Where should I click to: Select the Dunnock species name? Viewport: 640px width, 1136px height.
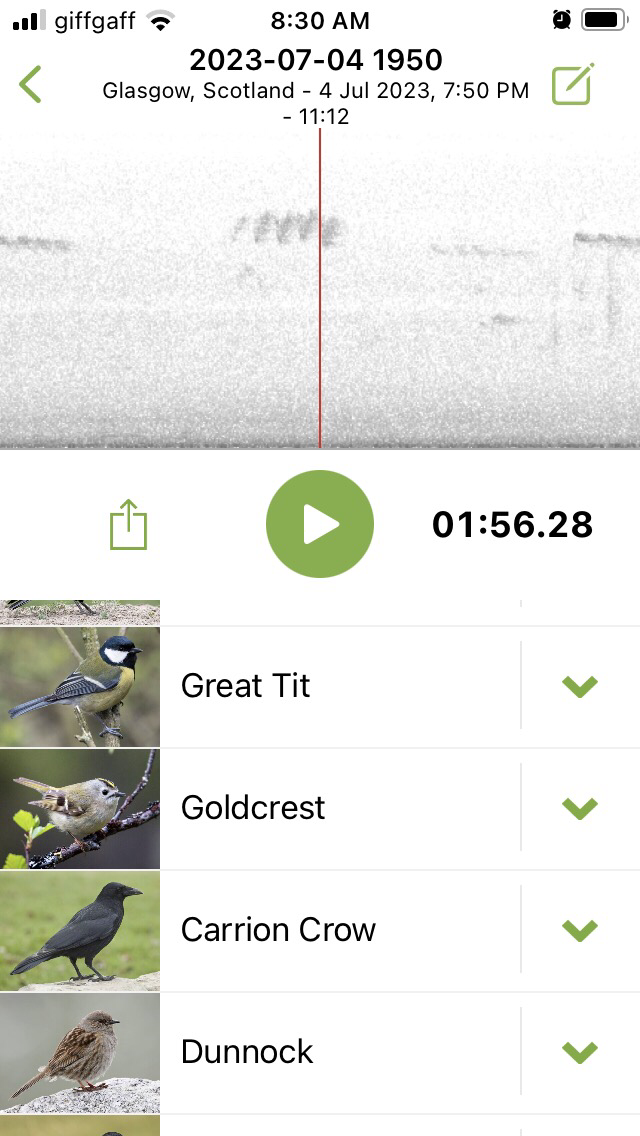(x=247, y=1051)
